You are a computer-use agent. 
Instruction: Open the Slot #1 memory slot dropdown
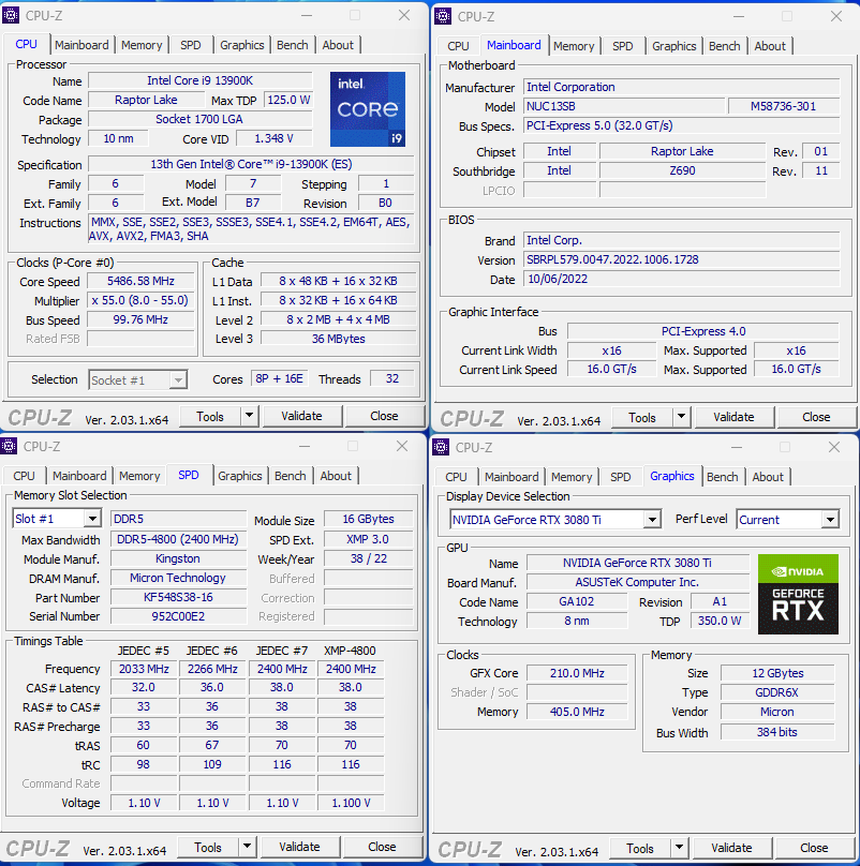click(92, 519)
